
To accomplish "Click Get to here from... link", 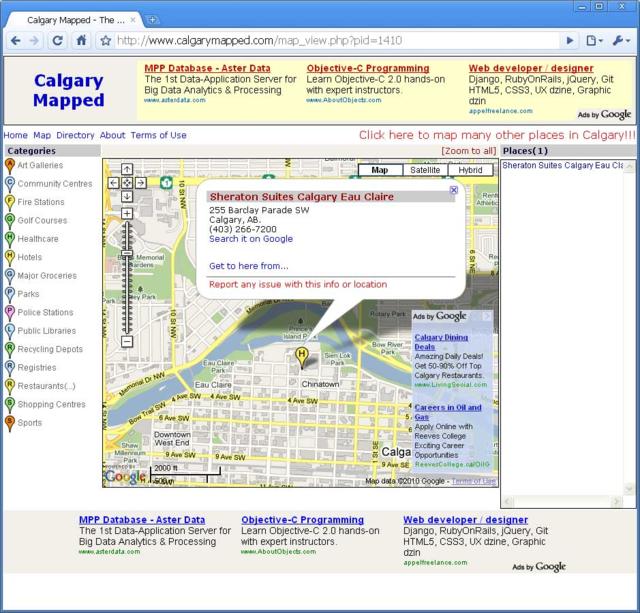I will point(249,266).
